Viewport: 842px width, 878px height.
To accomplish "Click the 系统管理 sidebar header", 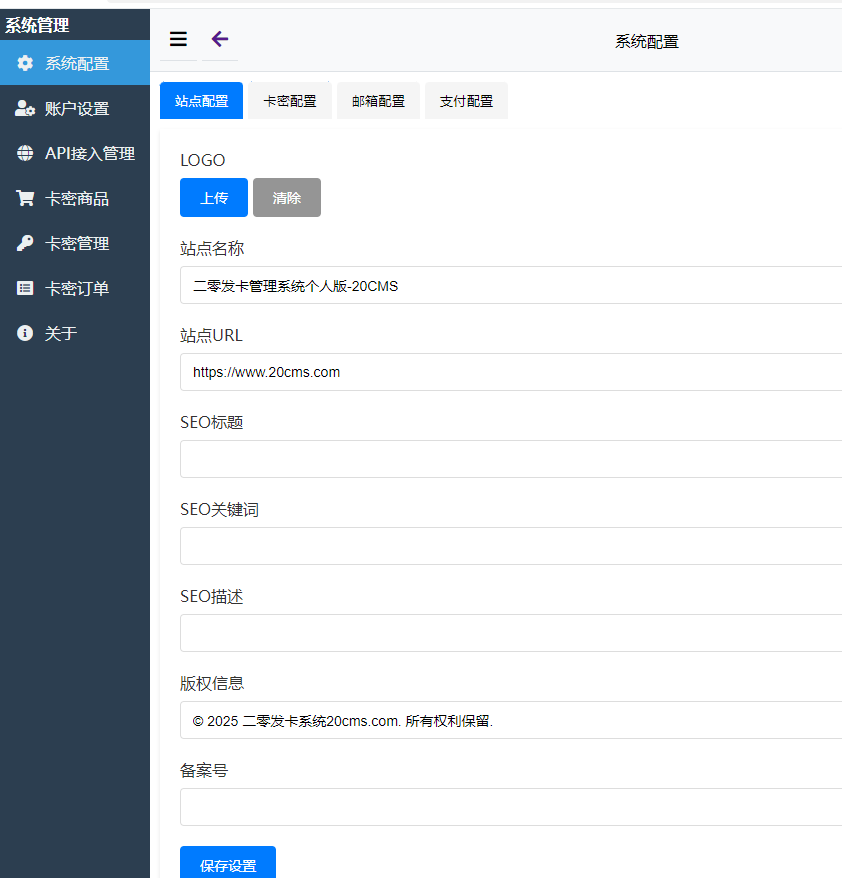I will 37,25.
